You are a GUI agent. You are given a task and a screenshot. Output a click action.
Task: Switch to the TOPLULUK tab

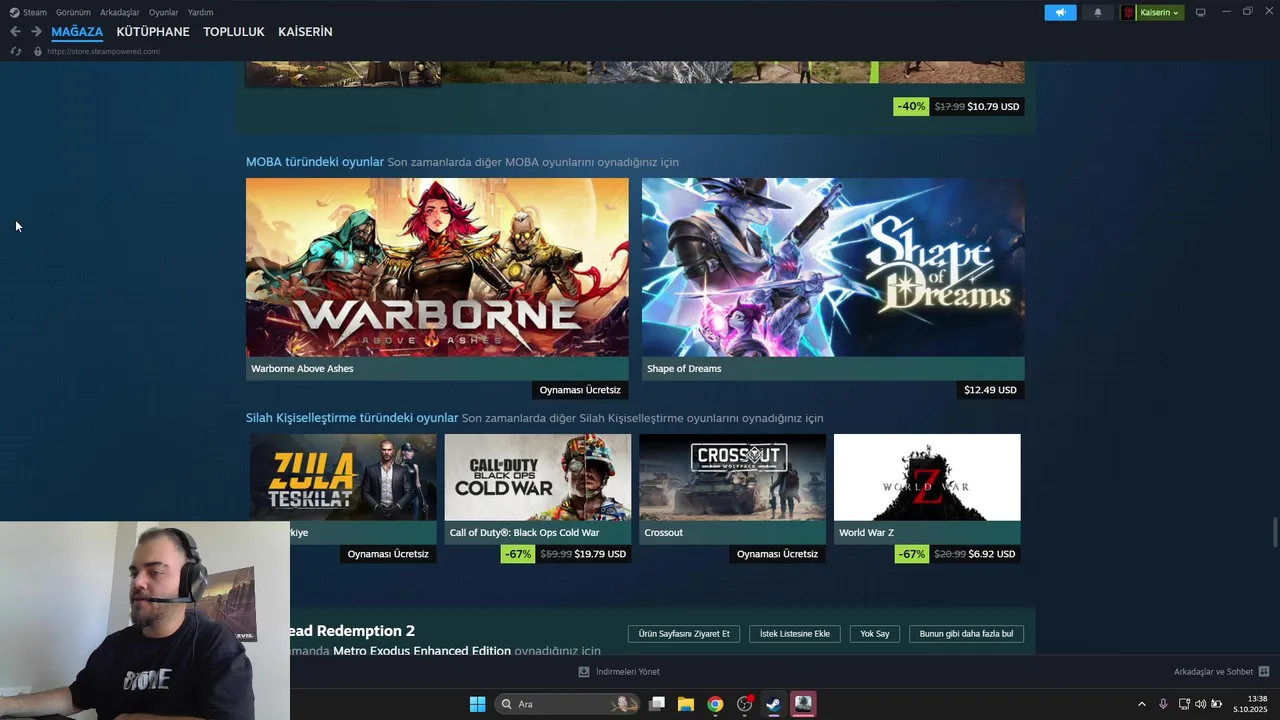coord(234,32)
